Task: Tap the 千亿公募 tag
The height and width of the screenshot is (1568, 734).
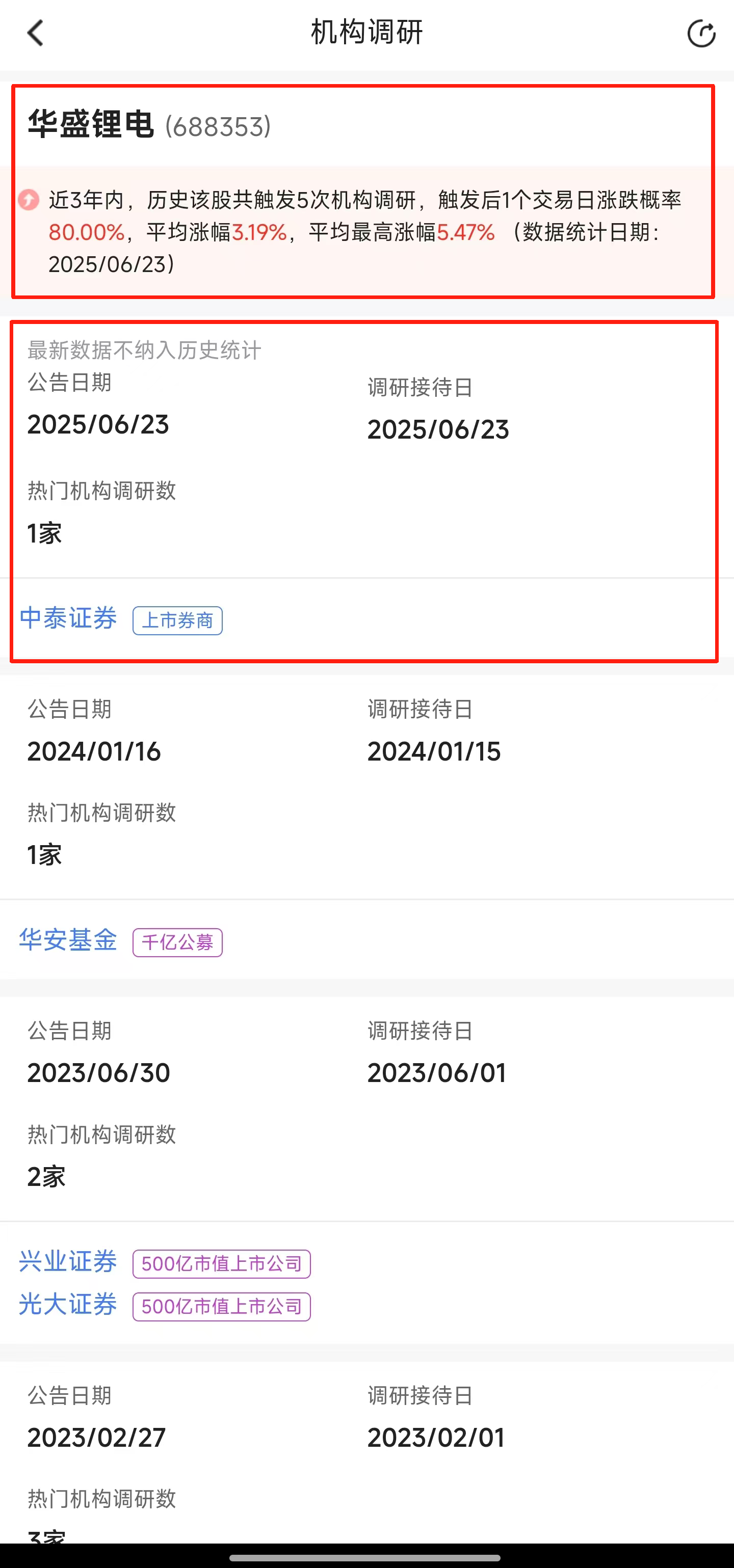Action: (177, 942)
